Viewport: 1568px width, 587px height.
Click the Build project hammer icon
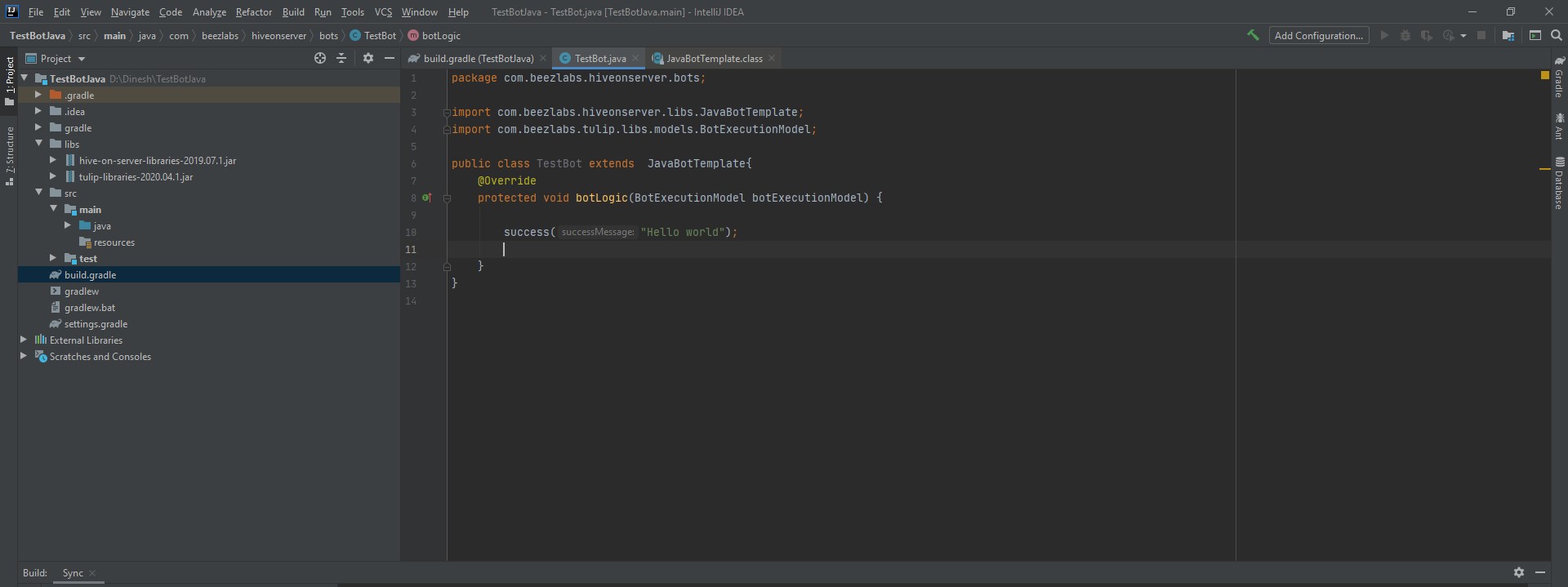[x=1253, y=35]
